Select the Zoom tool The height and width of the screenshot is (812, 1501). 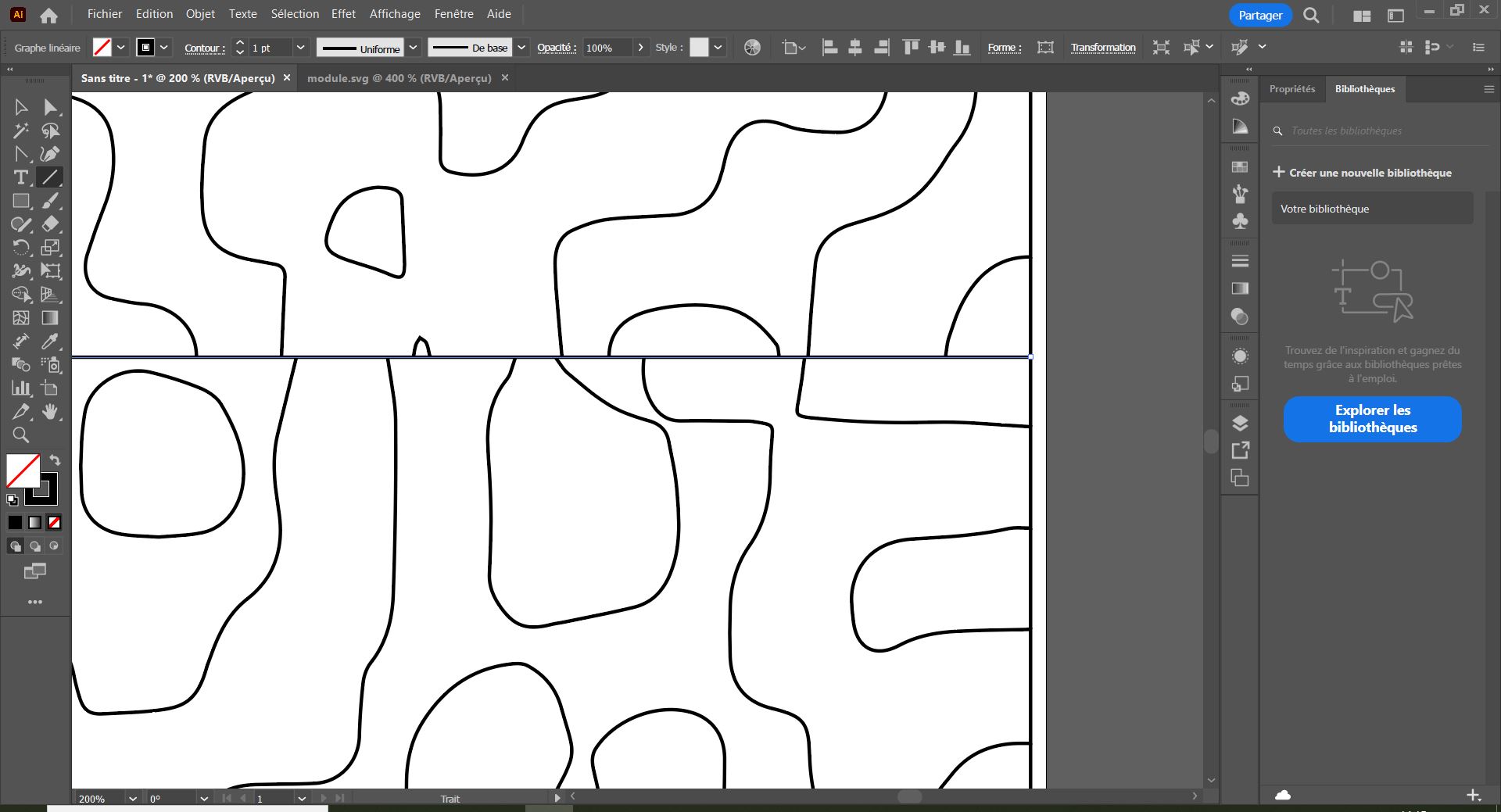21,435
